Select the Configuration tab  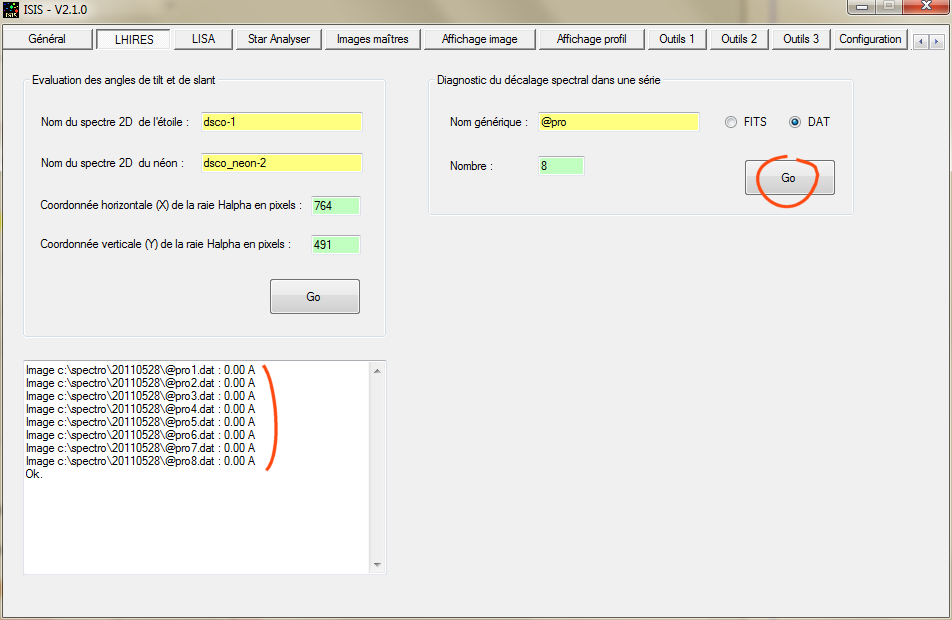click(869, 39)
